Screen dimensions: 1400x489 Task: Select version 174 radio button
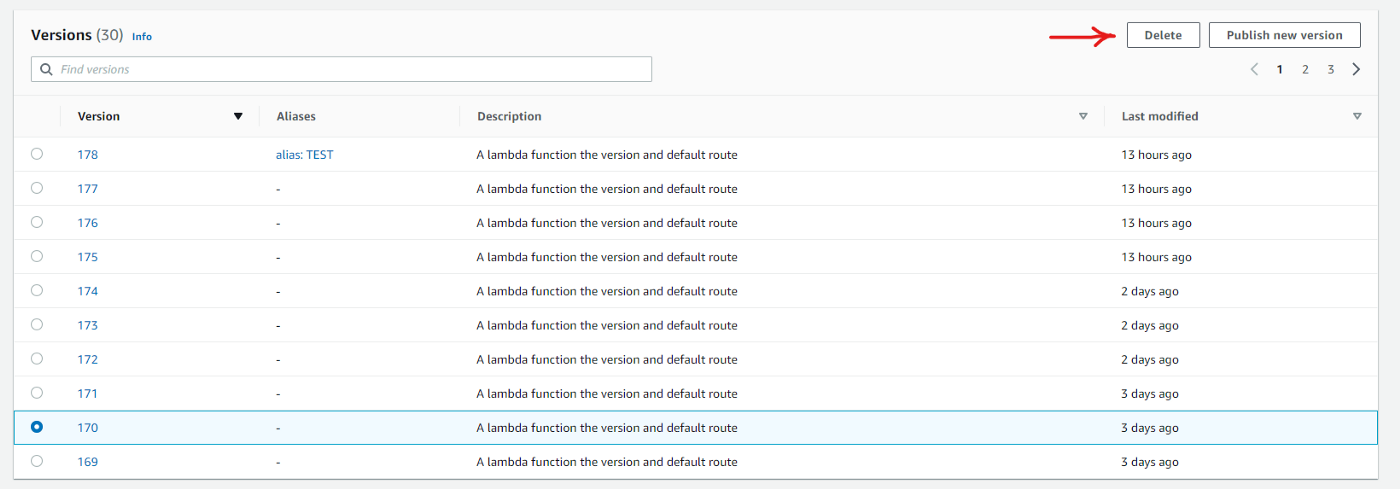(x=37, y=290)
